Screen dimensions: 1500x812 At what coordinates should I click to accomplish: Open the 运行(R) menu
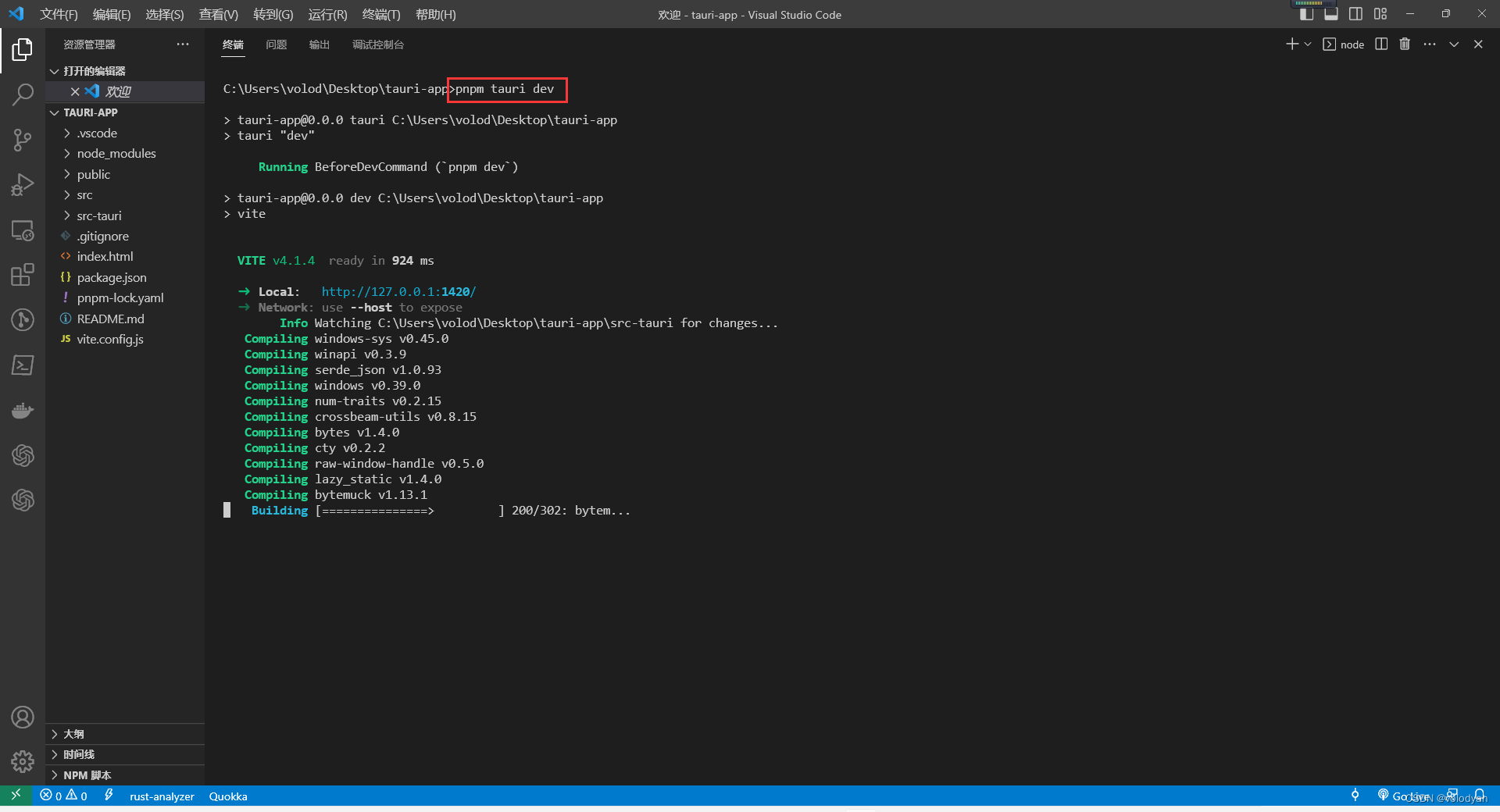click(x=327, y=15)
